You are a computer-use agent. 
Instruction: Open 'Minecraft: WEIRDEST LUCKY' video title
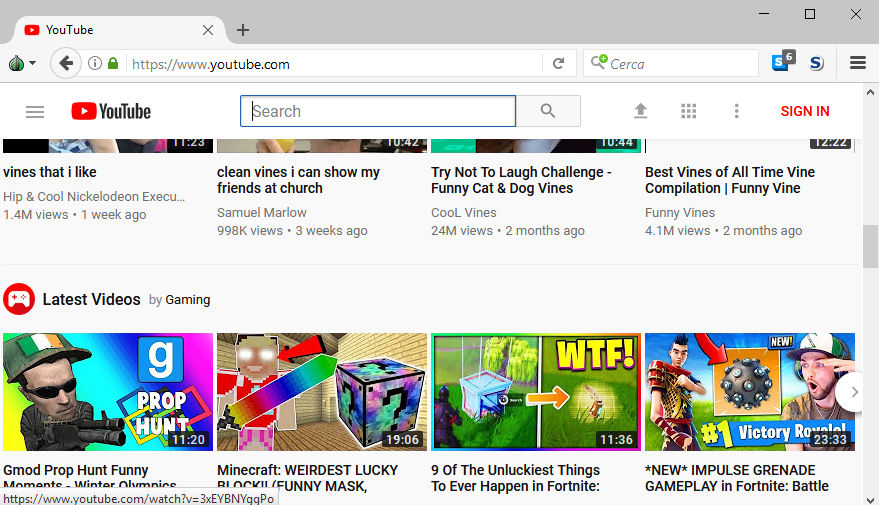coord(307,478)
